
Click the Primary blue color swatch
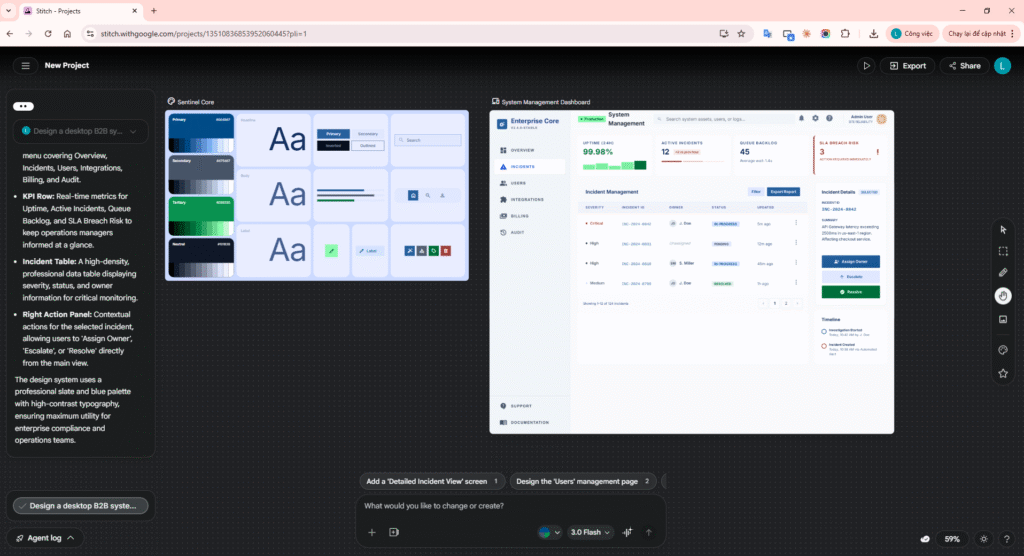coord(201,135)
